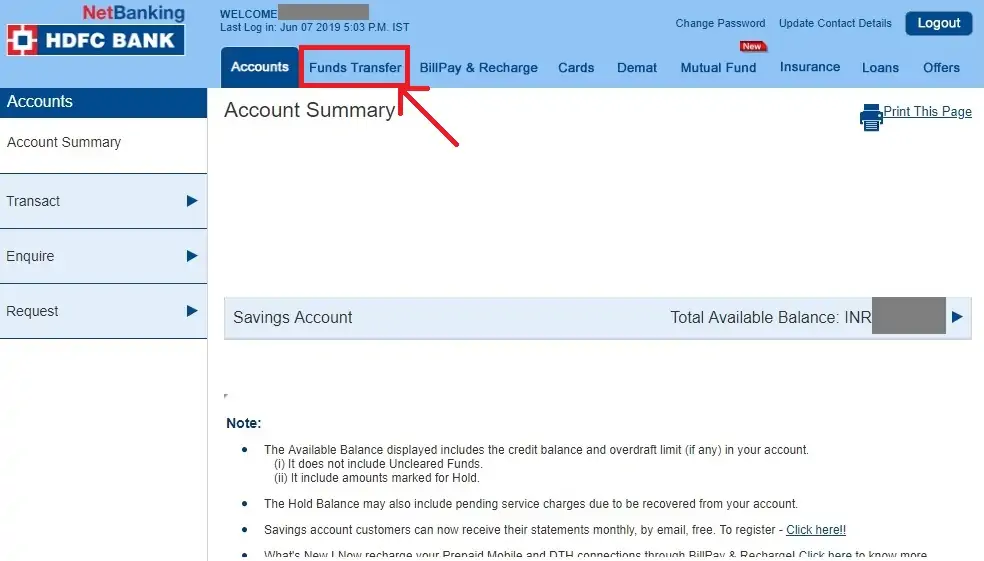The image size is (984, 561).
Task: Expand the Enquire menu arrow
Action: pyautogui.click(x=192, y=256)
